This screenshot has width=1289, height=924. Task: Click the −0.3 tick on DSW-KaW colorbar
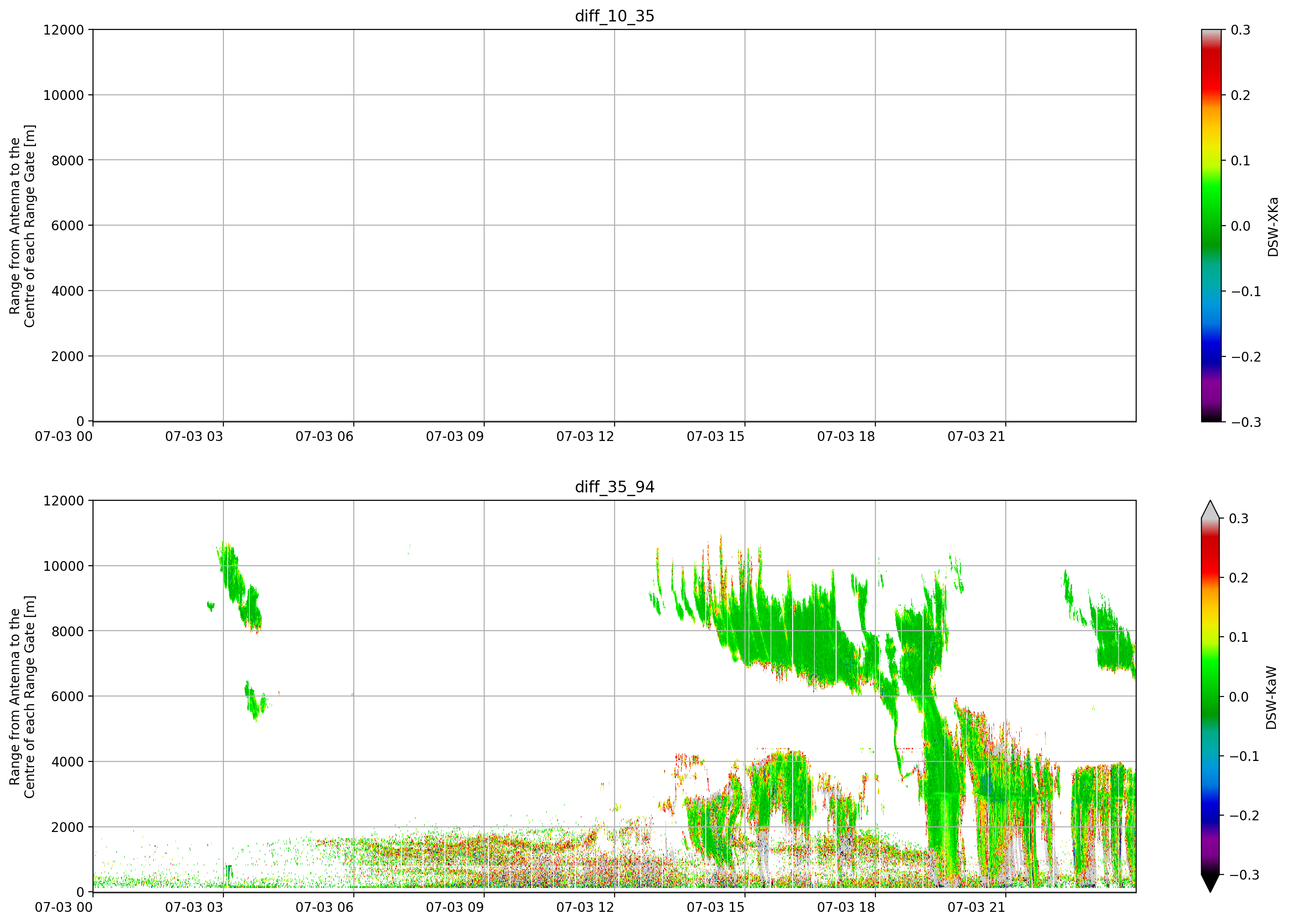[x=1245, y=874]
